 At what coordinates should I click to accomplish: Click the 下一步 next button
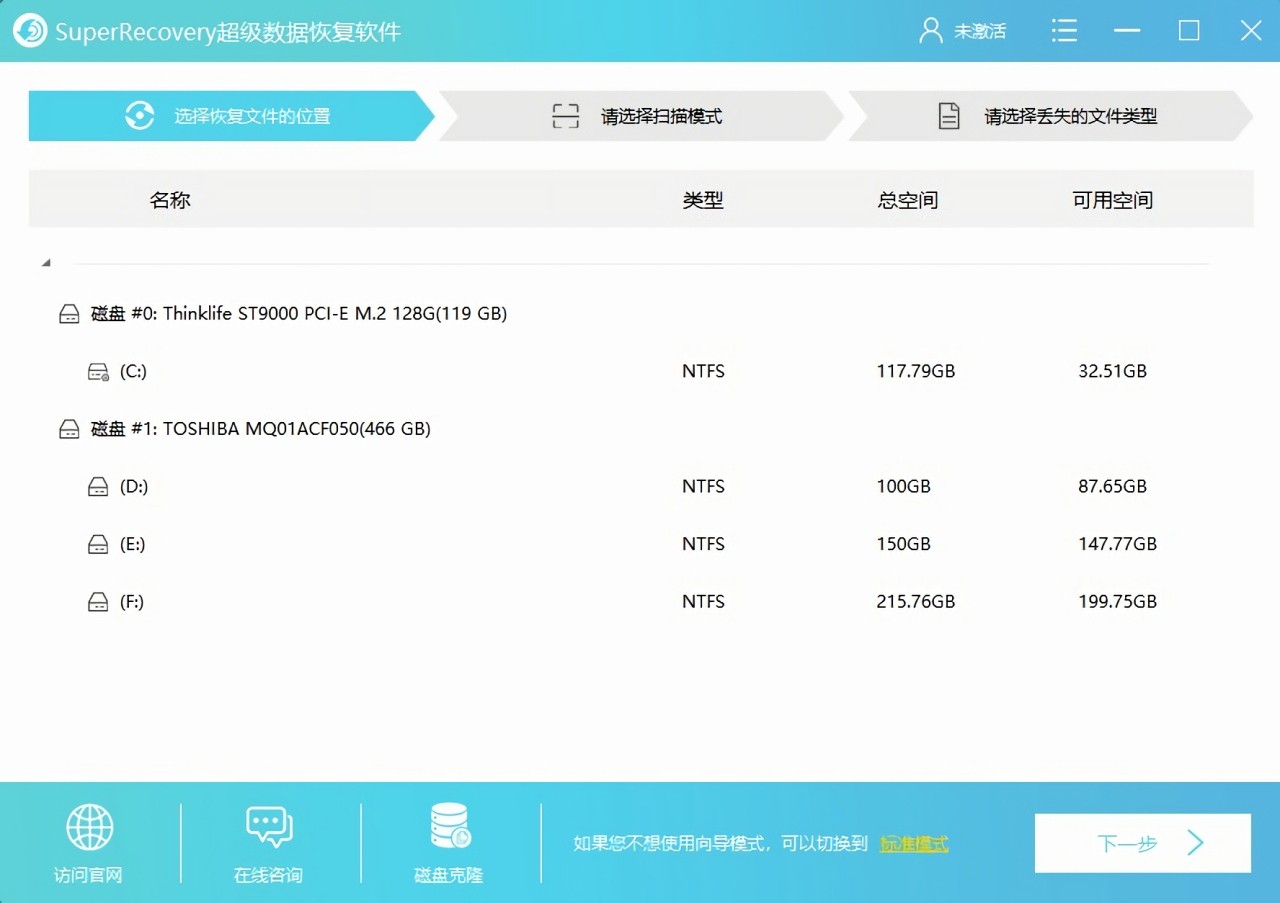pyautogui.click(x=1142, y=843)
